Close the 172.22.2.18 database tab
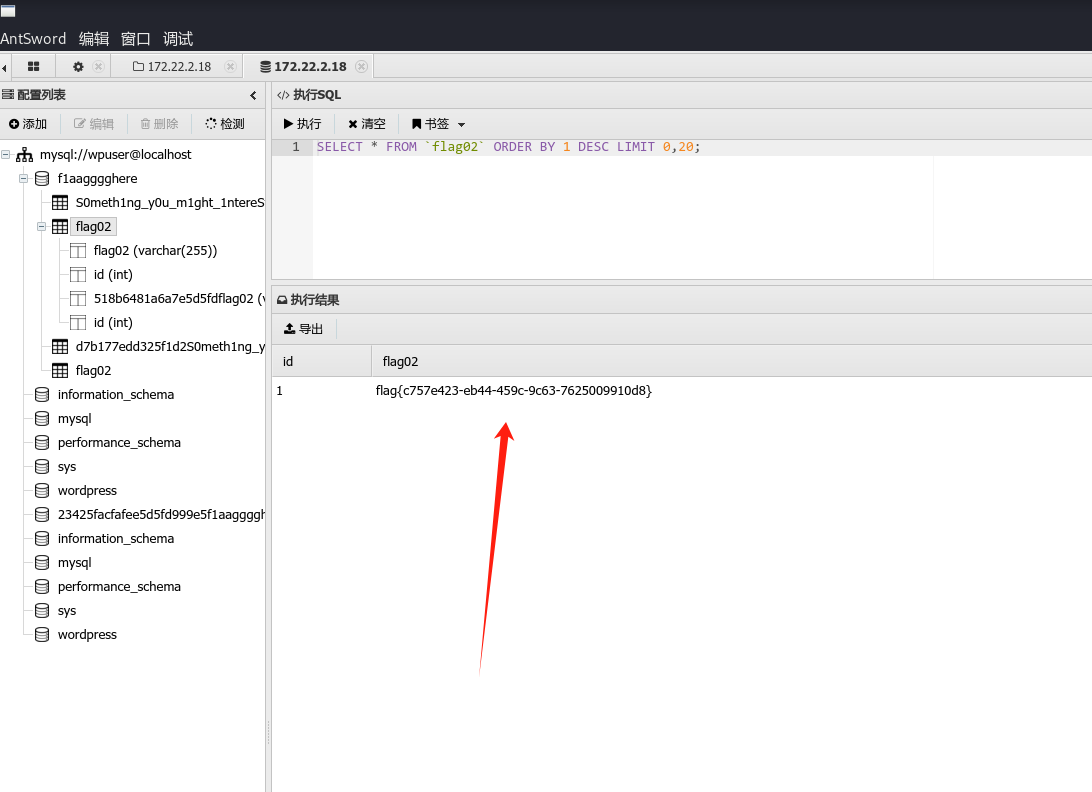The width and height of the screenshot is (1092, 792). click(361, 67)
